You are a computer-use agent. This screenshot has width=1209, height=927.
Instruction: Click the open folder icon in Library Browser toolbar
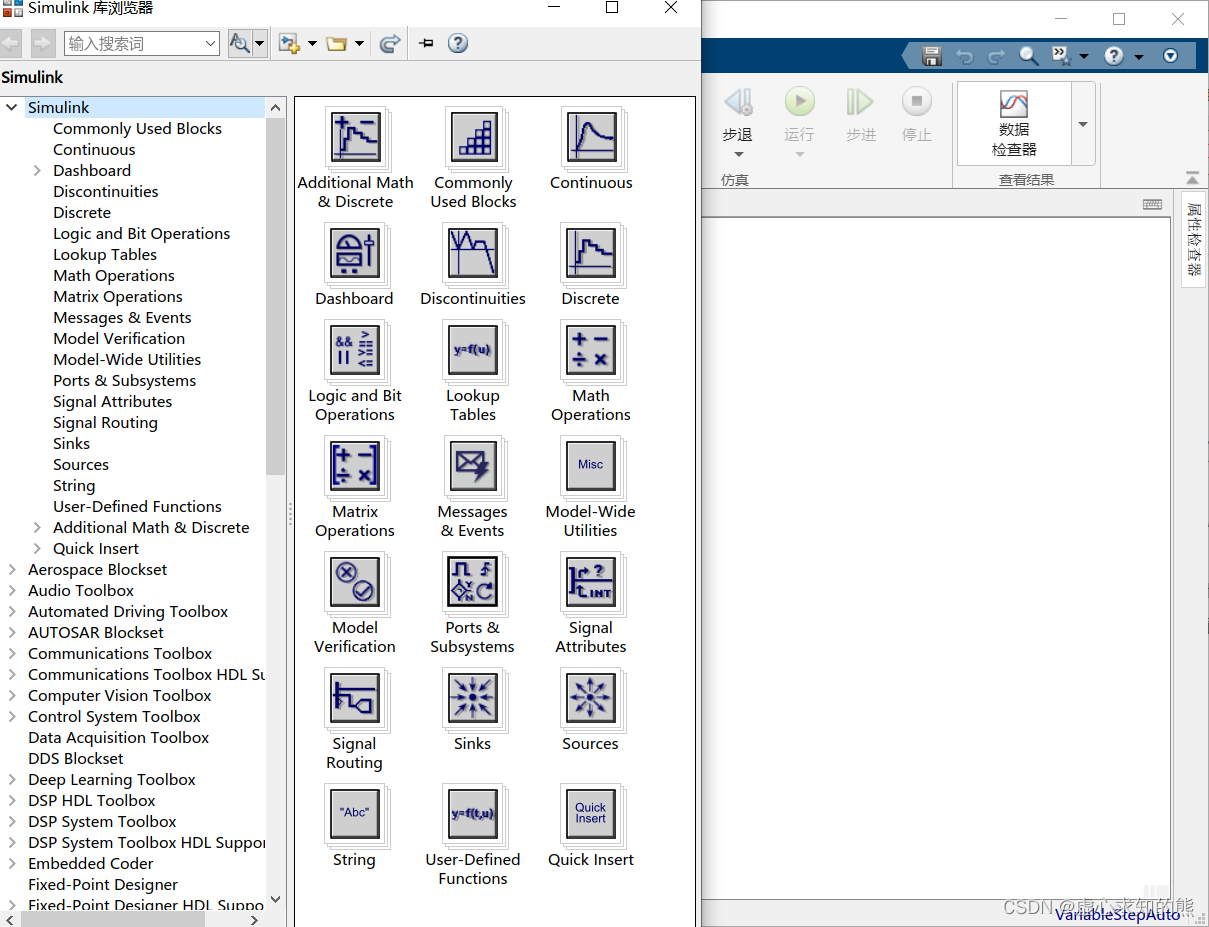click(x=336, y=43)
